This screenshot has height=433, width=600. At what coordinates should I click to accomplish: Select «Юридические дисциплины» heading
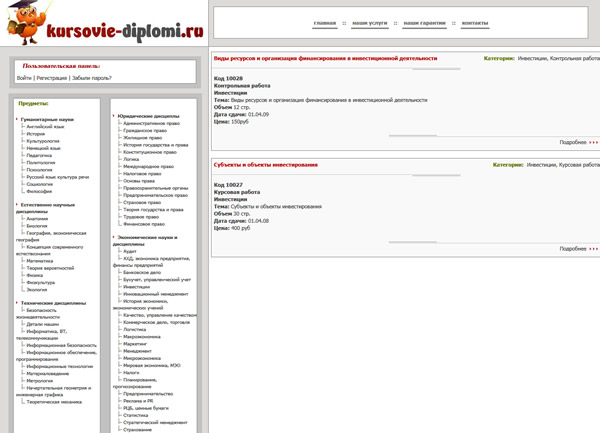tap(148, 116)
